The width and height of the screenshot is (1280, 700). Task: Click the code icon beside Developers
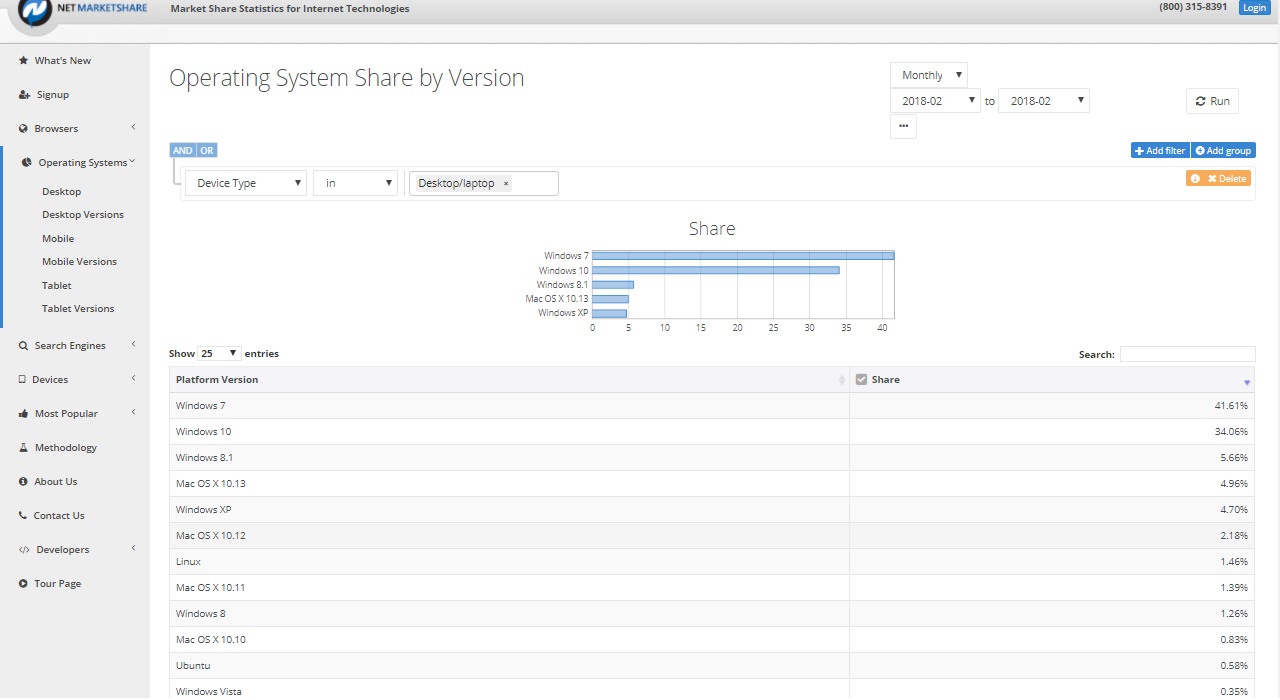point(24,550)
